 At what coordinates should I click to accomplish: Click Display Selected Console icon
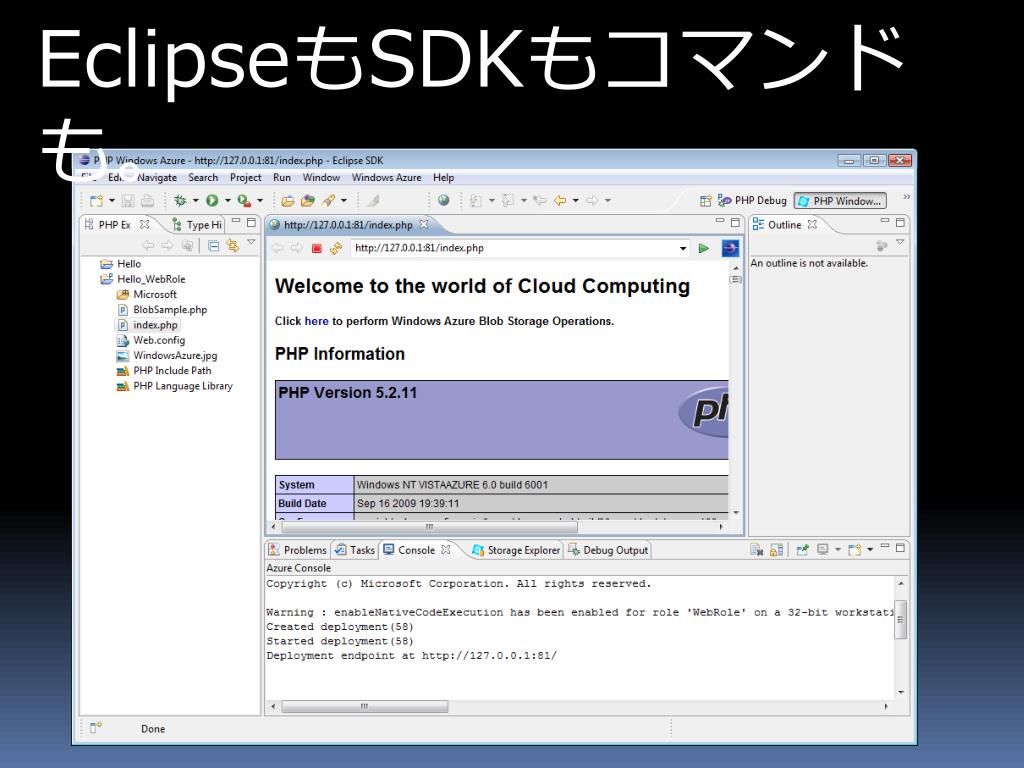pos(823,550)
